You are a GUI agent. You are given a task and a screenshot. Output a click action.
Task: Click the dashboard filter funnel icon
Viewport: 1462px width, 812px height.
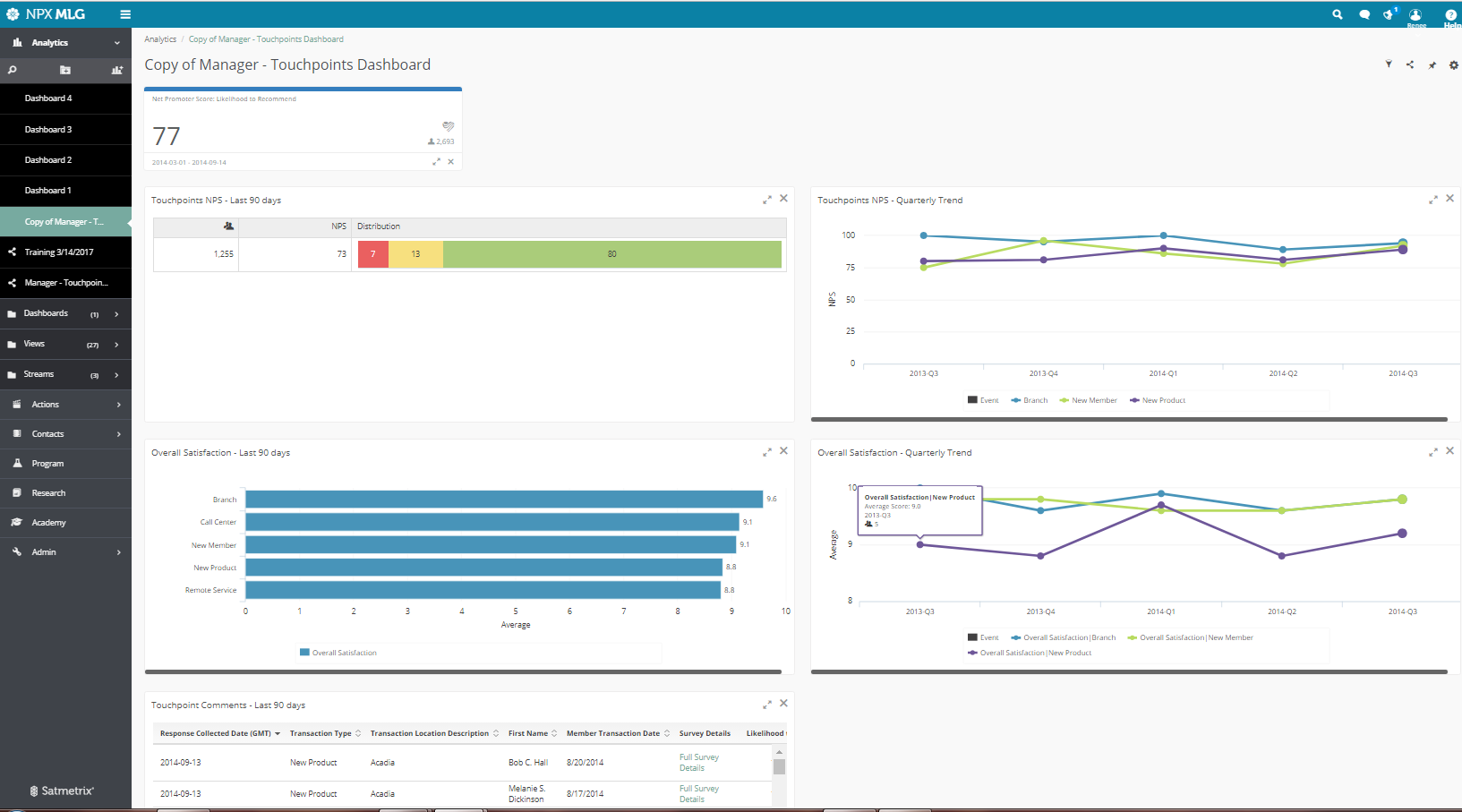pos(1389,64)
